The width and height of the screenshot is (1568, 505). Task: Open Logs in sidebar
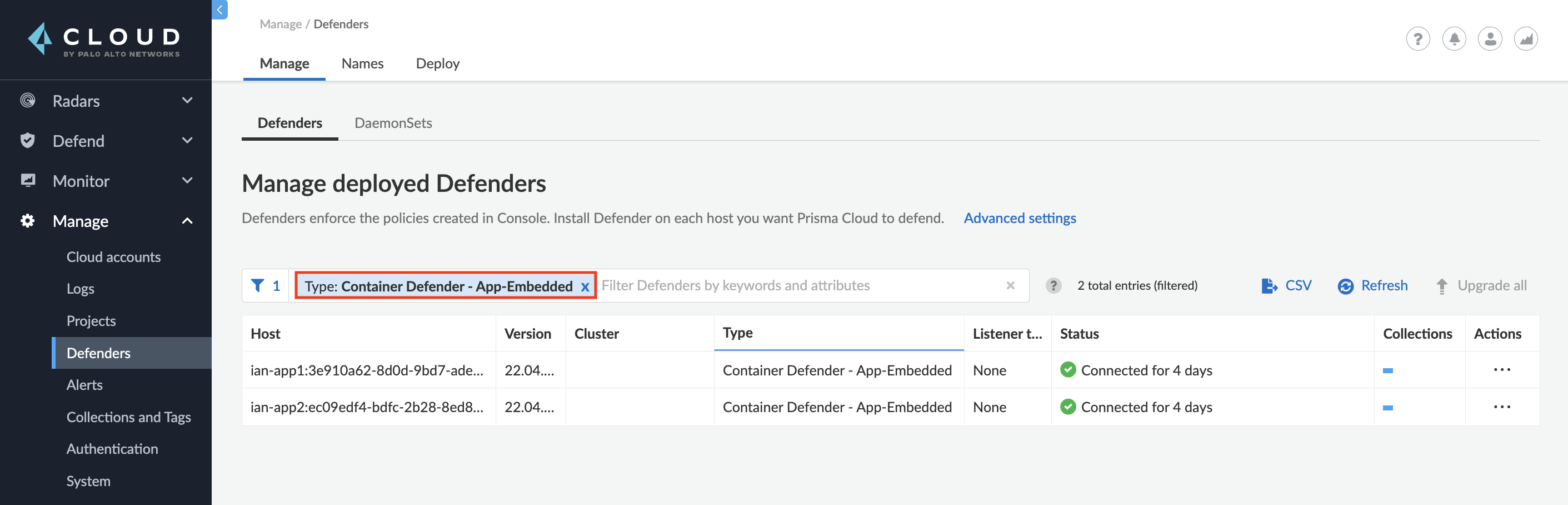pos(81,289)
